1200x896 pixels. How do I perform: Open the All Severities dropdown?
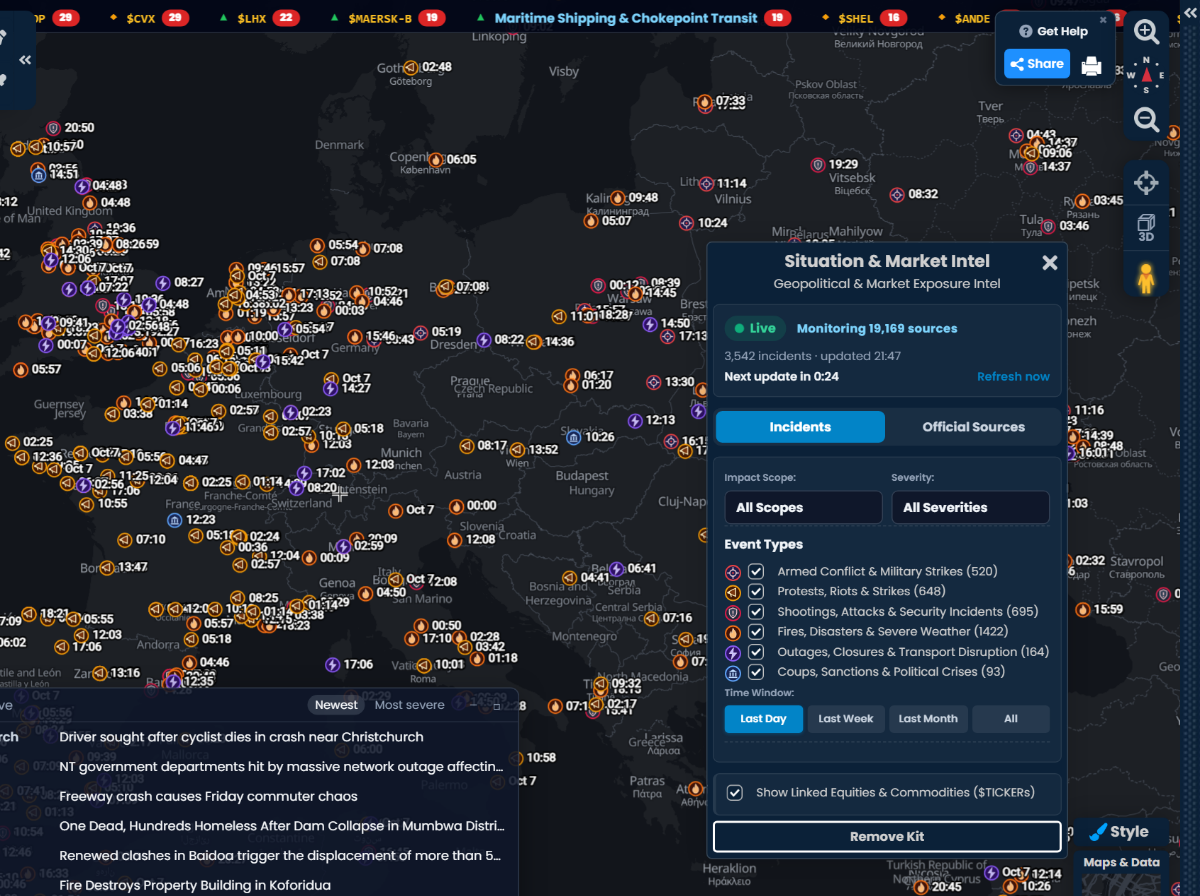point(970,507)
